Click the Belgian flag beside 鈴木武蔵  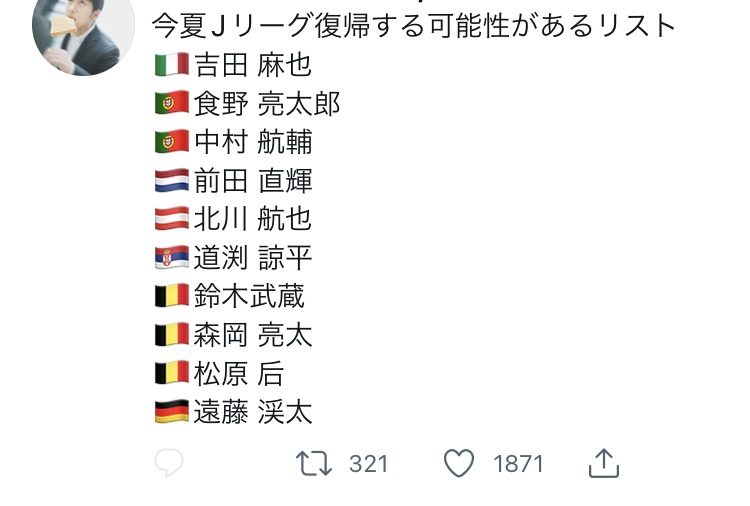point(172,296)
